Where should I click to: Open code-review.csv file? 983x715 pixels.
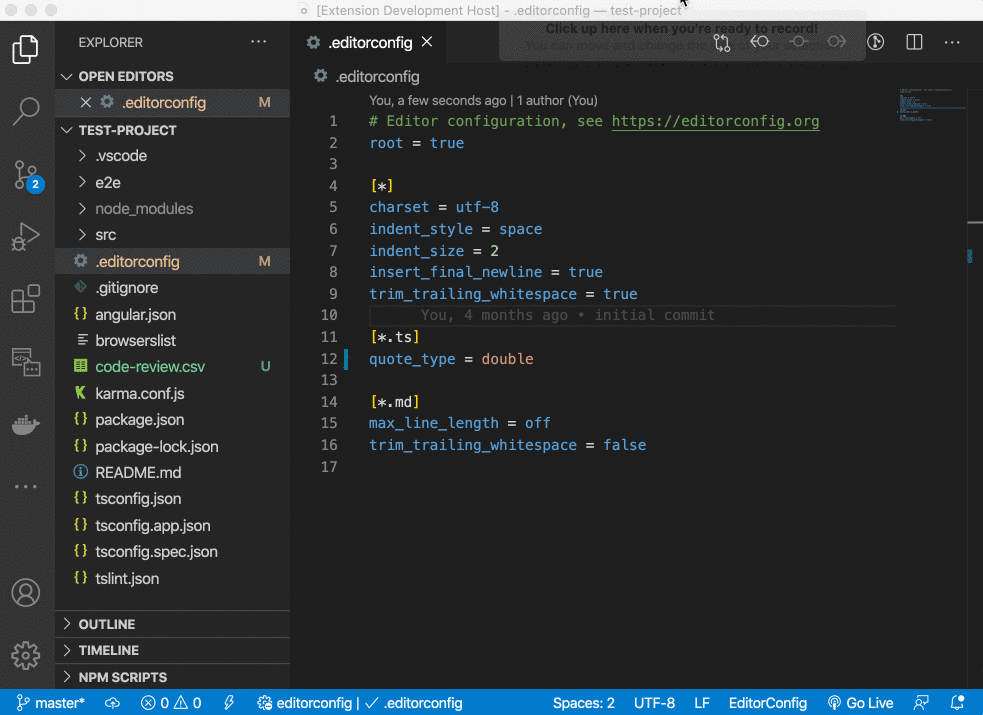pos(172,367)
